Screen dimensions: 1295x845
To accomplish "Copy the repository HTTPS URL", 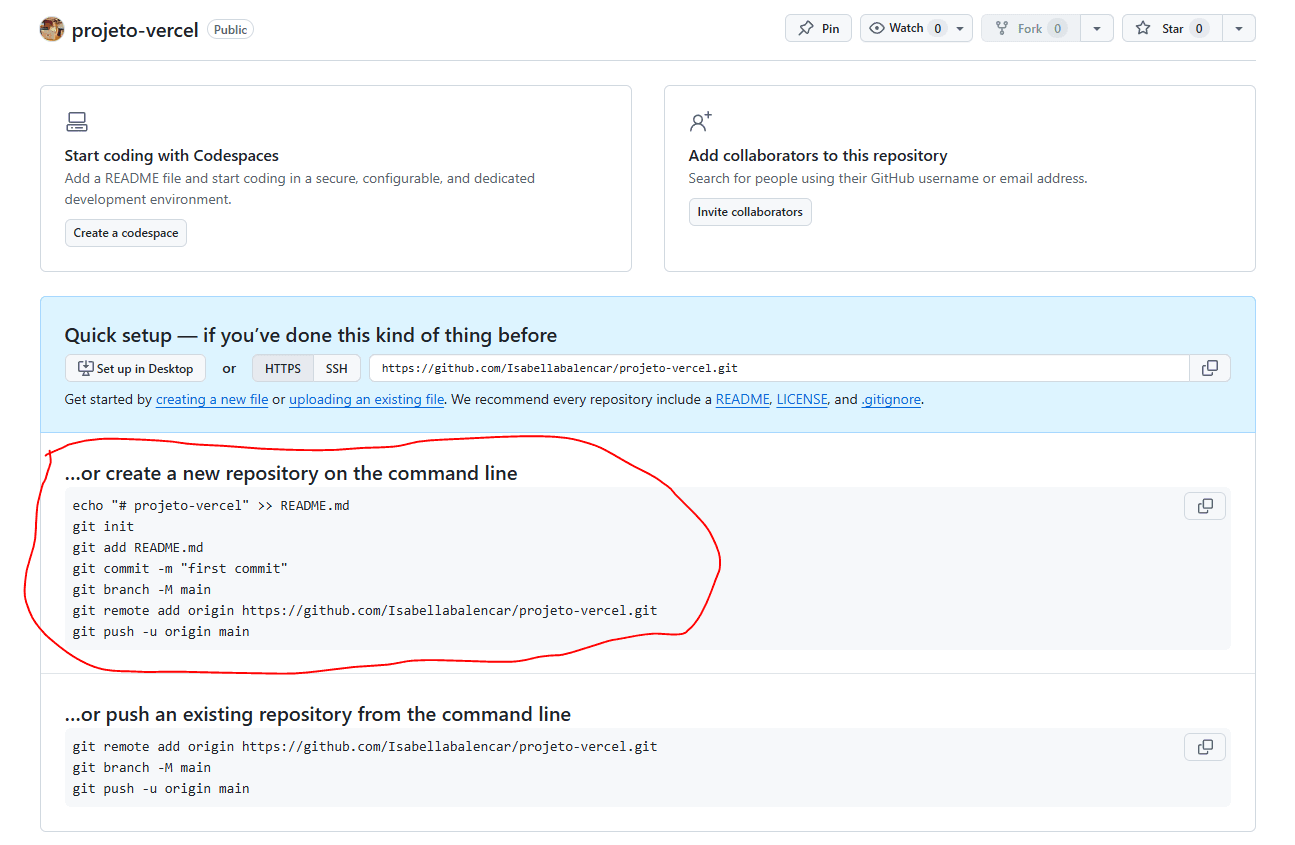I will pos(1209,368).
